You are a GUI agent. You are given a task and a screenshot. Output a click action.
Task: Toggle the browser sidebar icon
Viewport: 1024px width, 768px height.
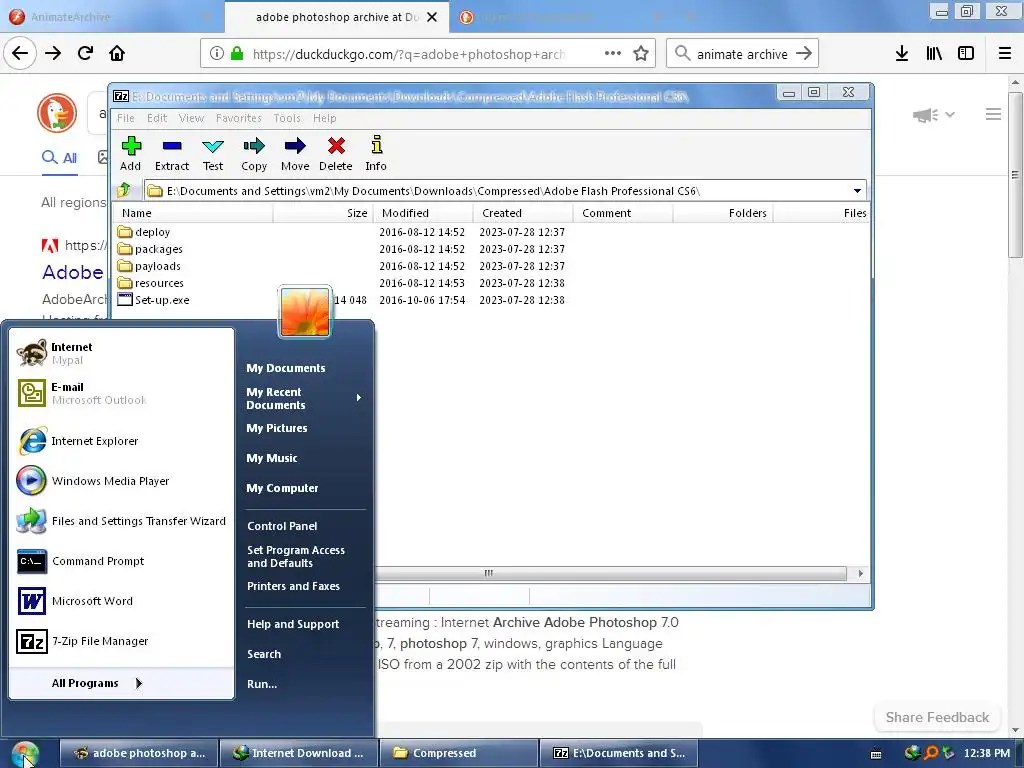point(966,54)
